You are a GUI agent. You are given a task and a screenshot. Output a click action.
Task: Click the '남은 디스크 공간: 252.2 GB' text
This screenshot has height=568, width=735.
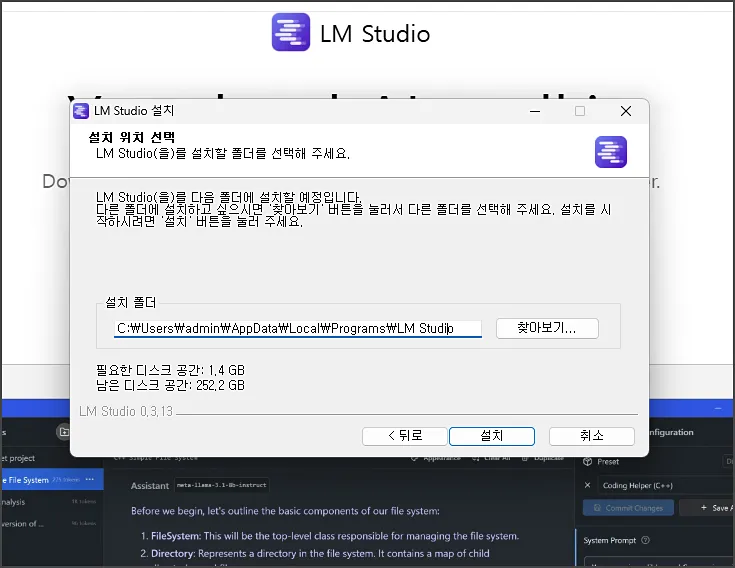[x=170, y=385]
